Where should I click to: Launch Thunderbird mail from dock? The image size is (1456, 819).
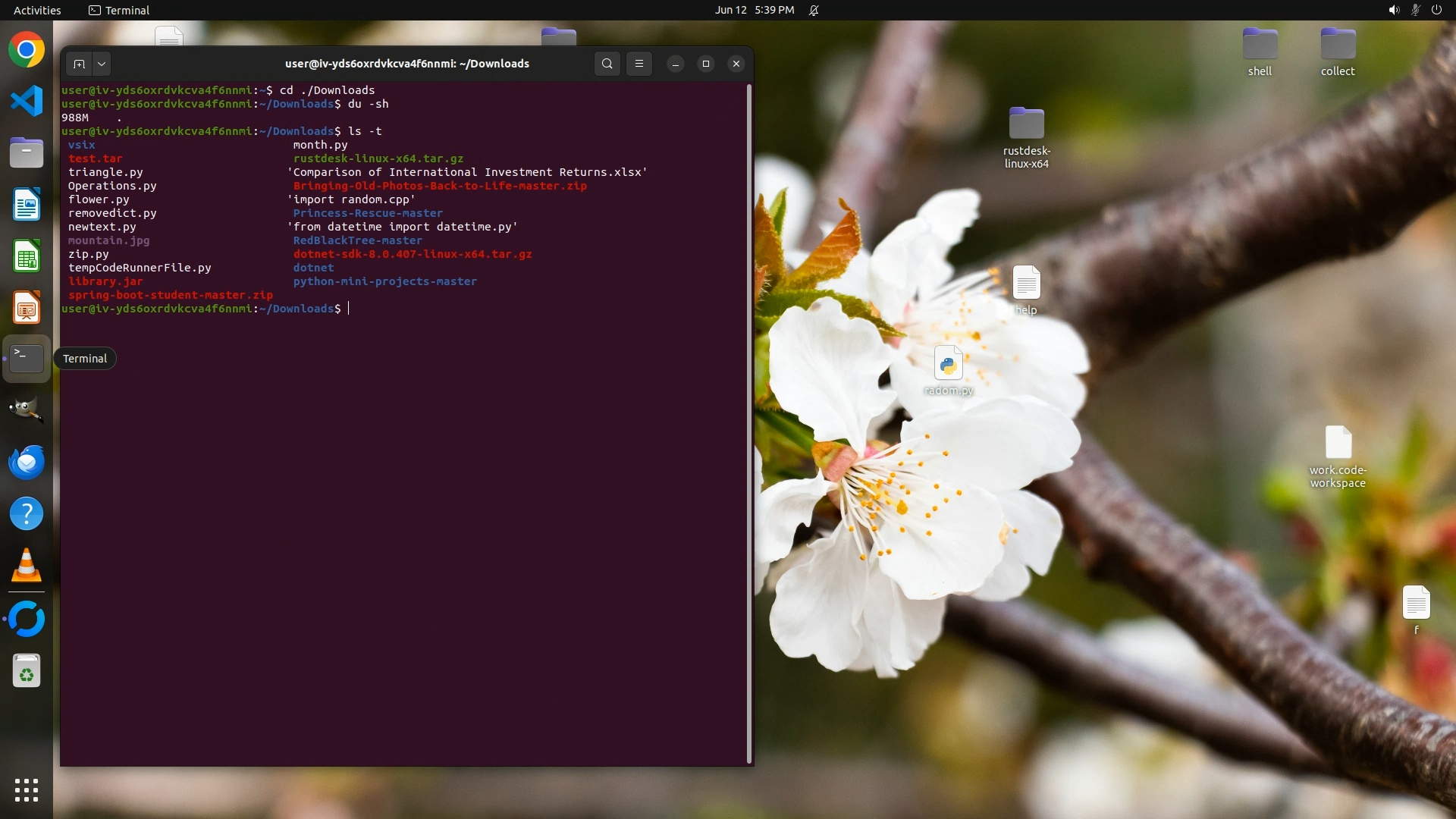(27, 462)
